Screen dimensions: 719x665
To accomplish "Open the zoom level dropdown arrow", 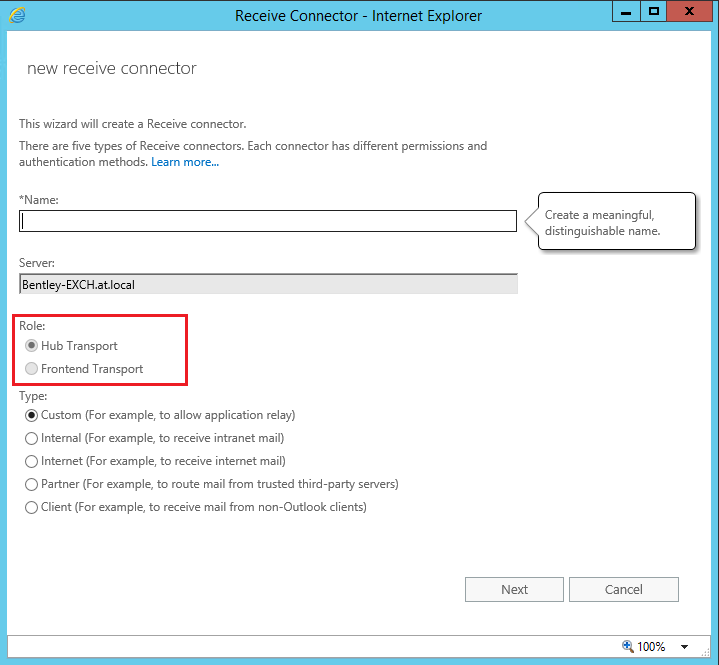I will point(684,647).
